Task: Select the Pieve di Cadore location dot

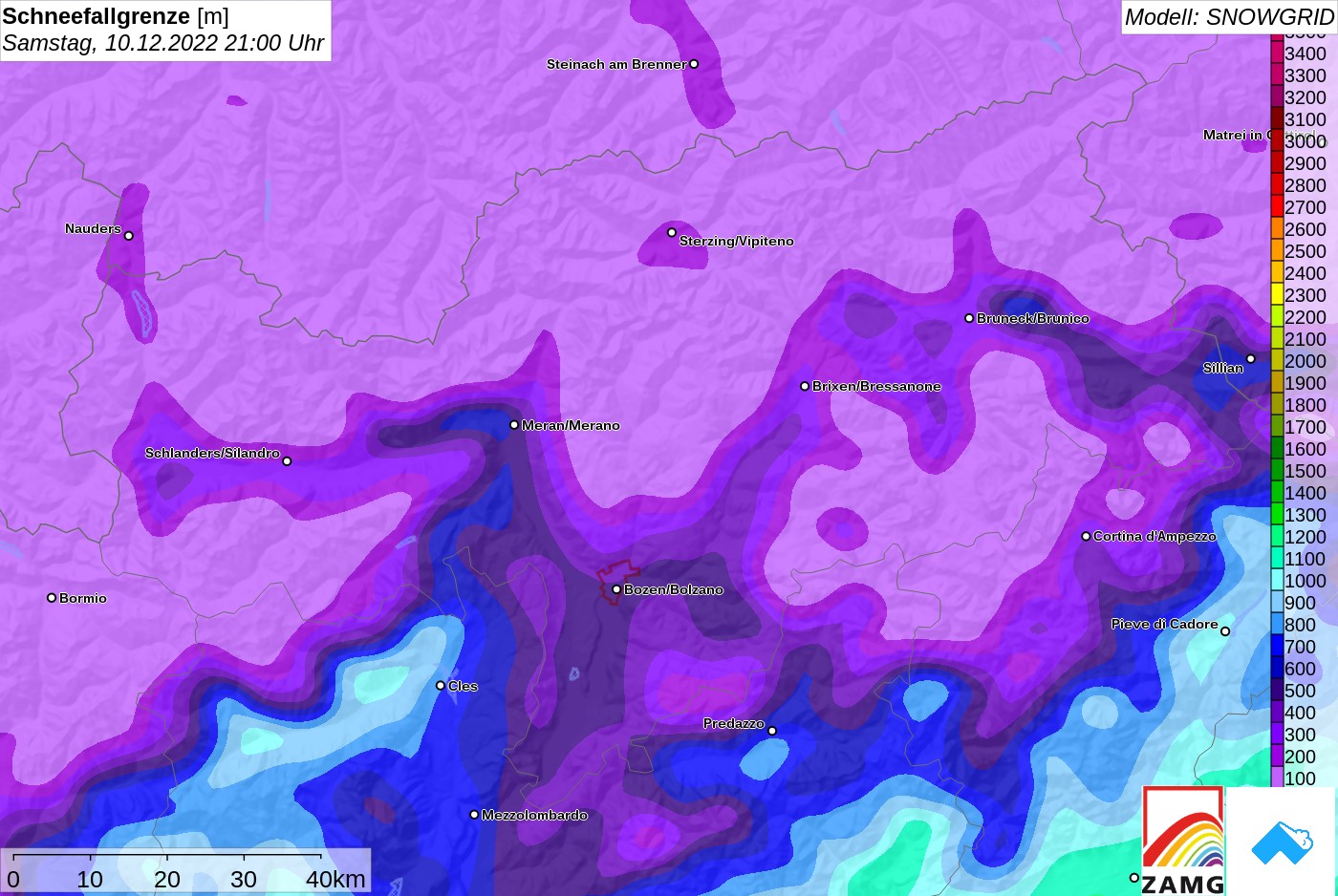Action: (x=1225, y=631)
